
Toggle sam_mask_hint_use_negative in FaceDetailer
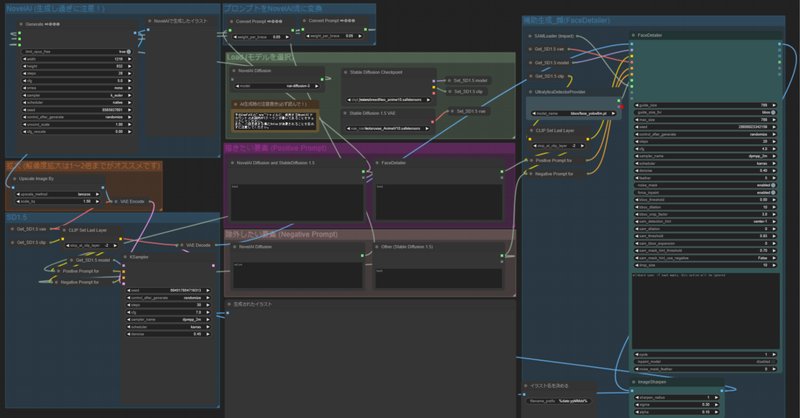click(x=705, y=258)
